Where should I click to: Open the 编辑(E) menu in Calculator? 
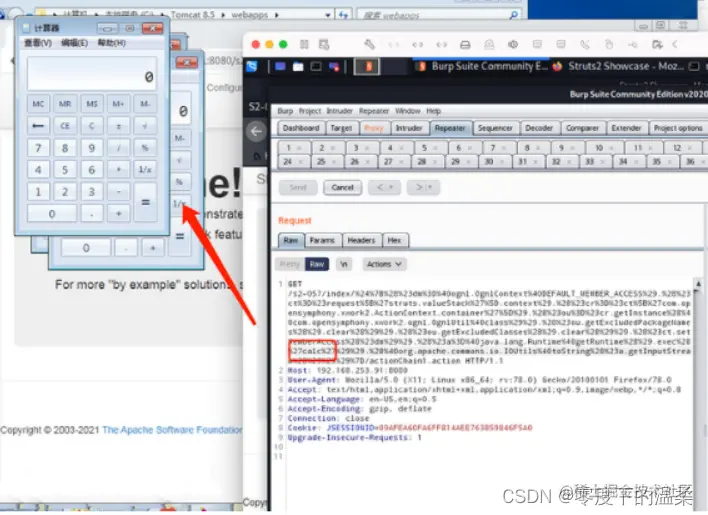click(x=74, y=43)
